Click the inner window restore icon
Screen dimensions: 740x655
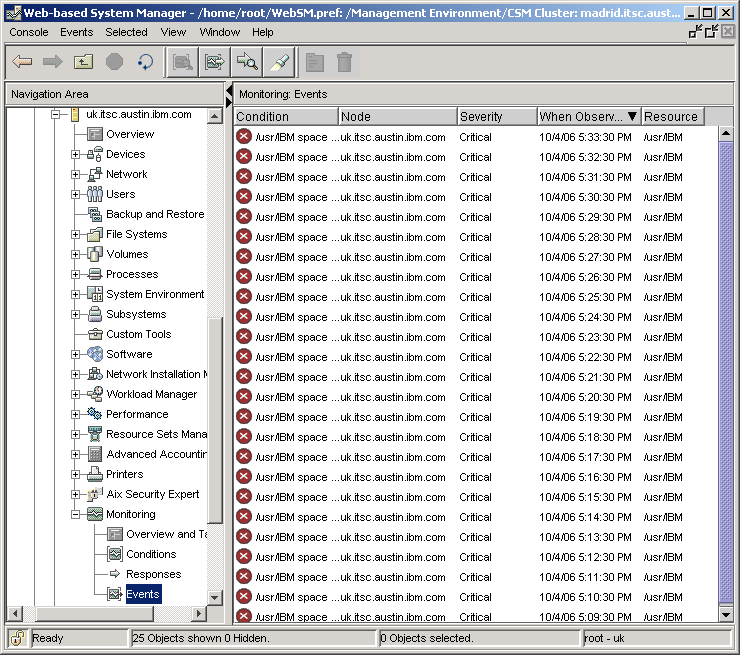712,32
